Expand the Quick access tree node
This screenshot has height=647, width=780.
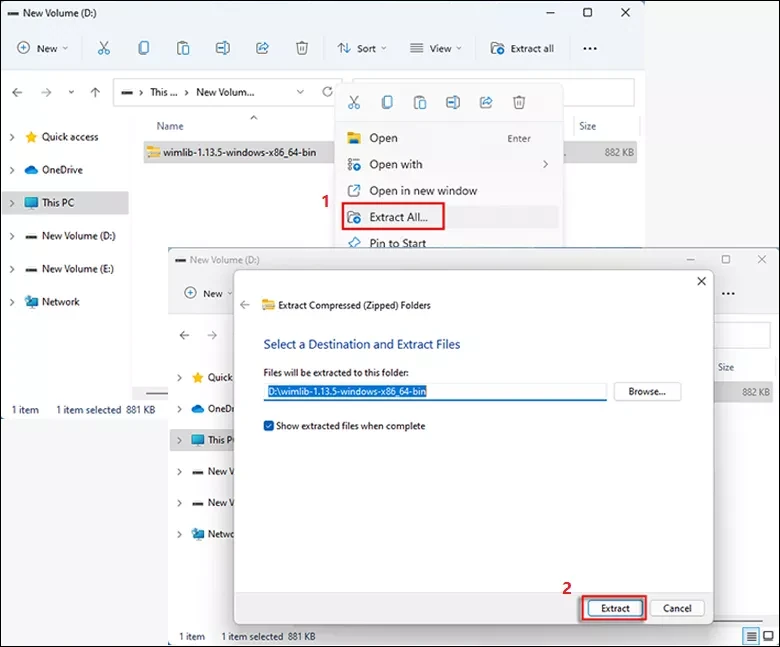tap(11, 137)
